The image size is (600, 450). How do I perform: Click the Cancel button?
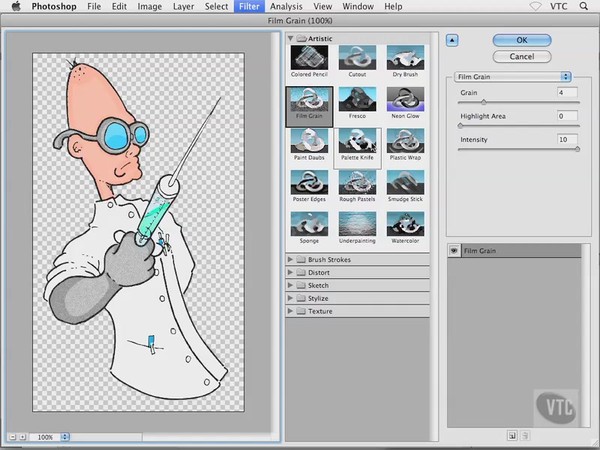tap(522, 57)
